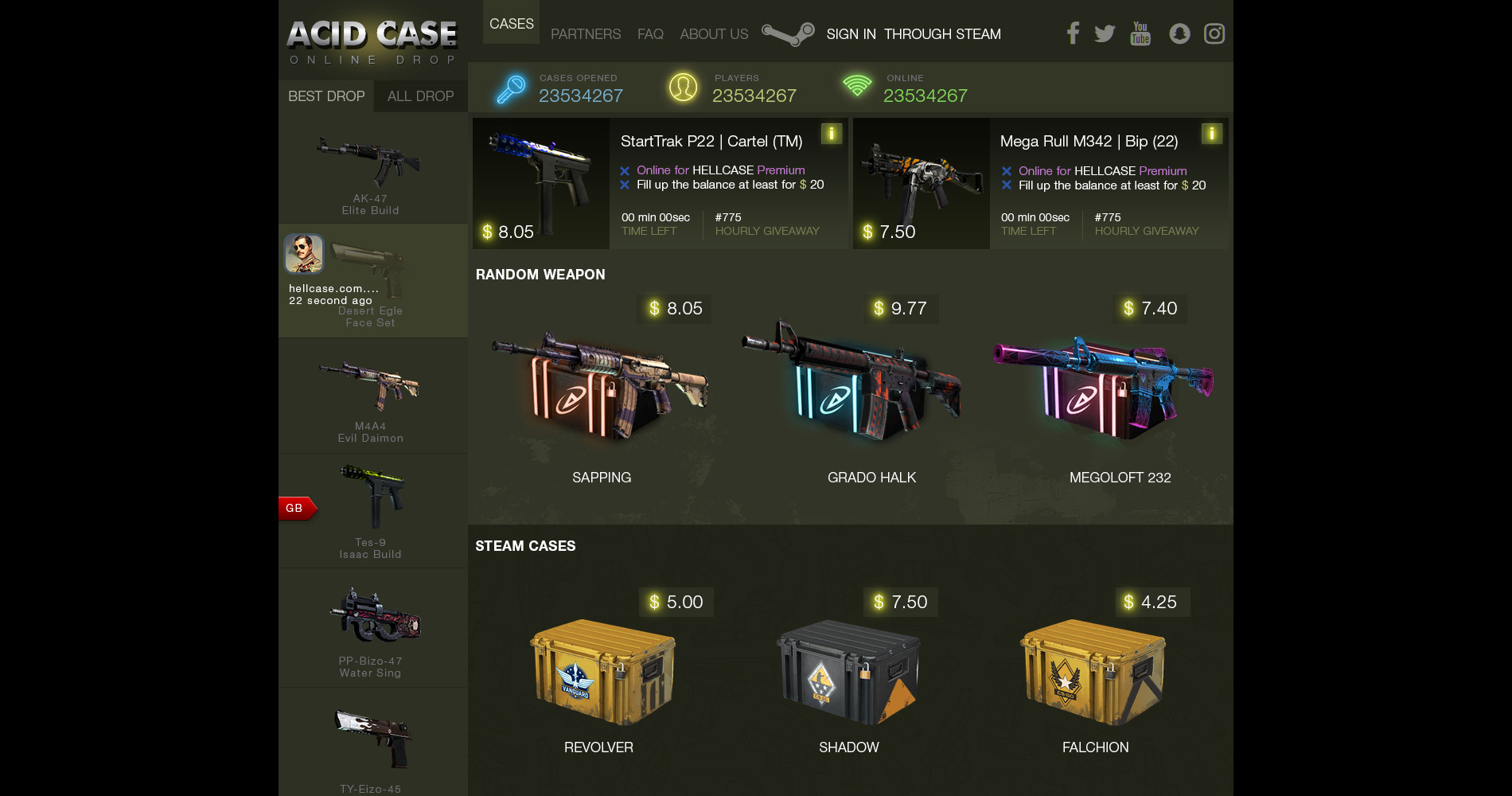The width and height of the screenshot is (1512, 796).
Task: Click the info icon on StartTrak P22 giveaway
Action: pyautogui.click(x=831, y=134)
